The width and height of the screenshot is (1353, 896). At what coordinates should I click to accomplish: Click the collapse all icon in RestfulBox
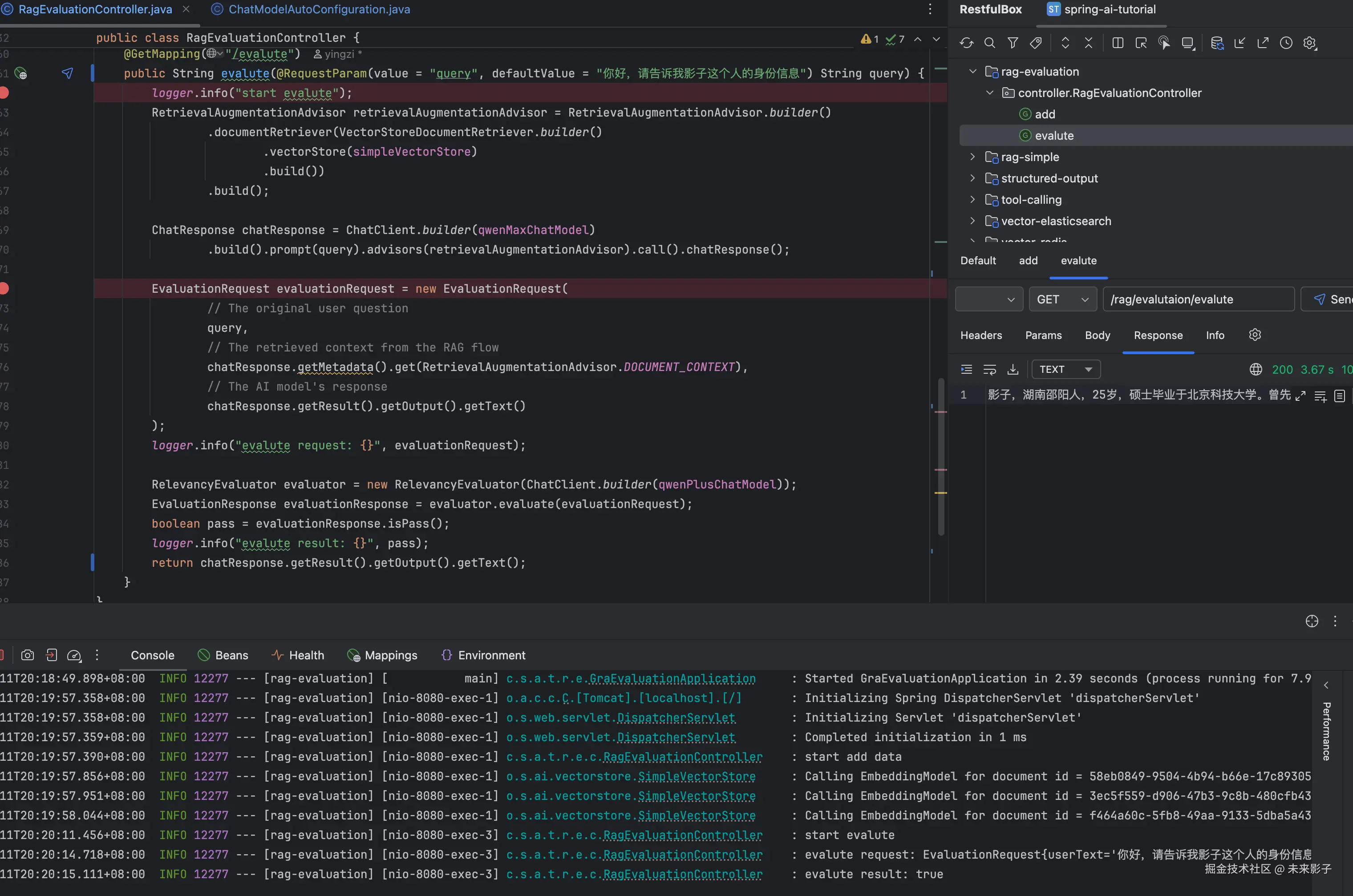pos(1088,43)
